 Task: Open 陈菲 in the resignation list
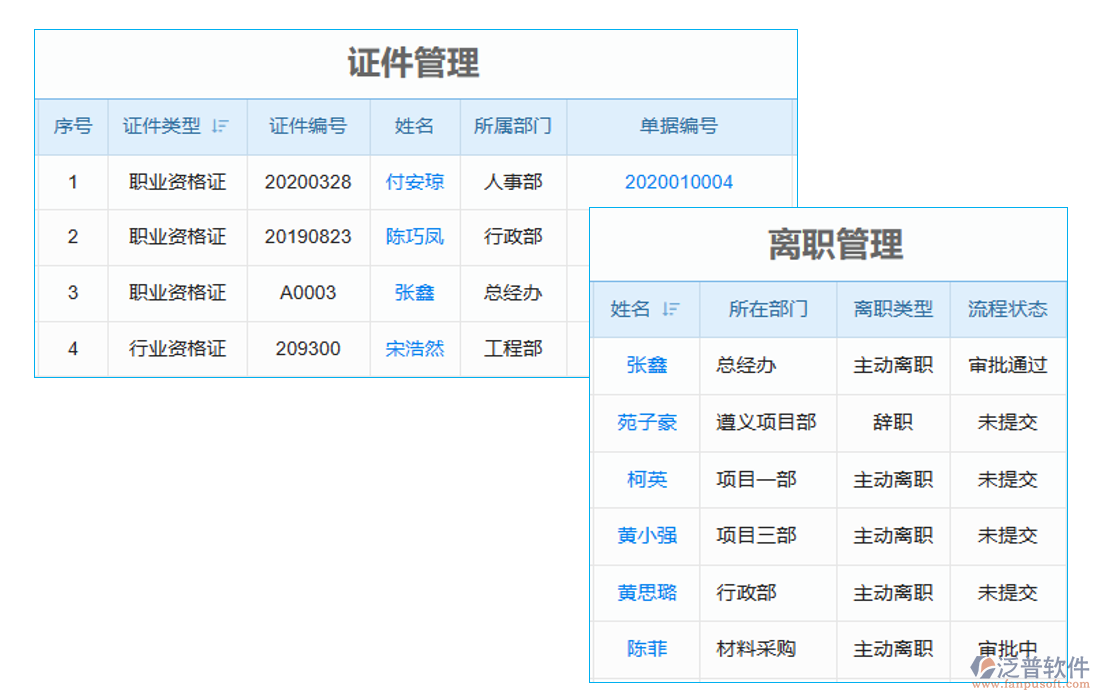(646, 649)
